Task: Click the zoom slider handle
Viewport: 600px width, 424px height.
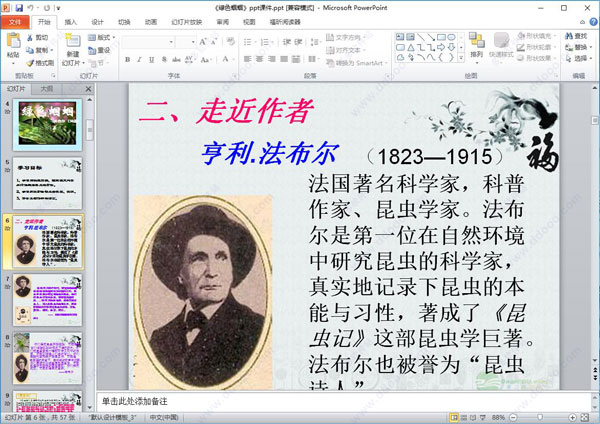Action: coord(540,417)
